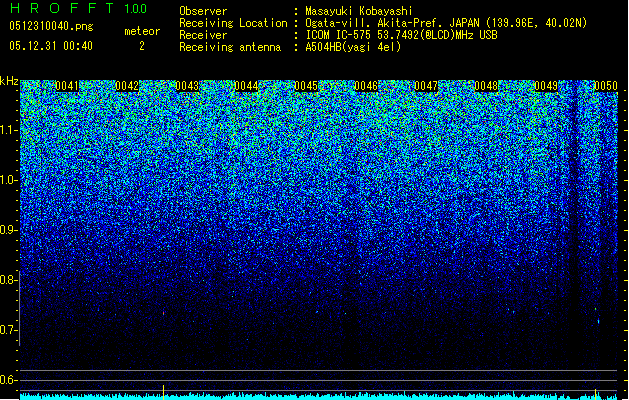
Task: Click observer name Masayuki Kobayashi
Action: point(359,11)
